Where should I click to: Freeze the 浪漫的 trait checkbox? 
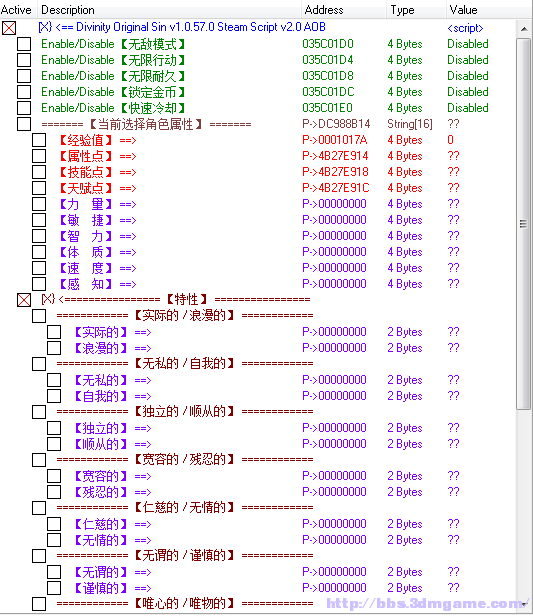pos(54,348)
